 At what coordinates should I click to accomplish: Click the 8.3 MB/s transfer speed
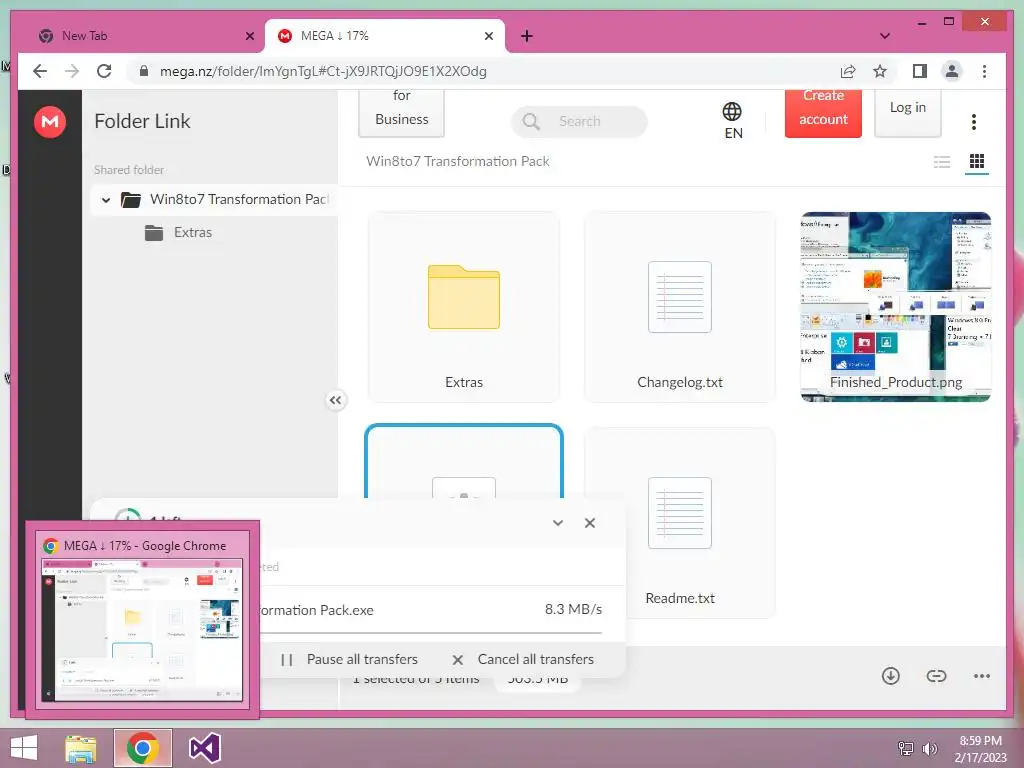click(x=573, y=609)
